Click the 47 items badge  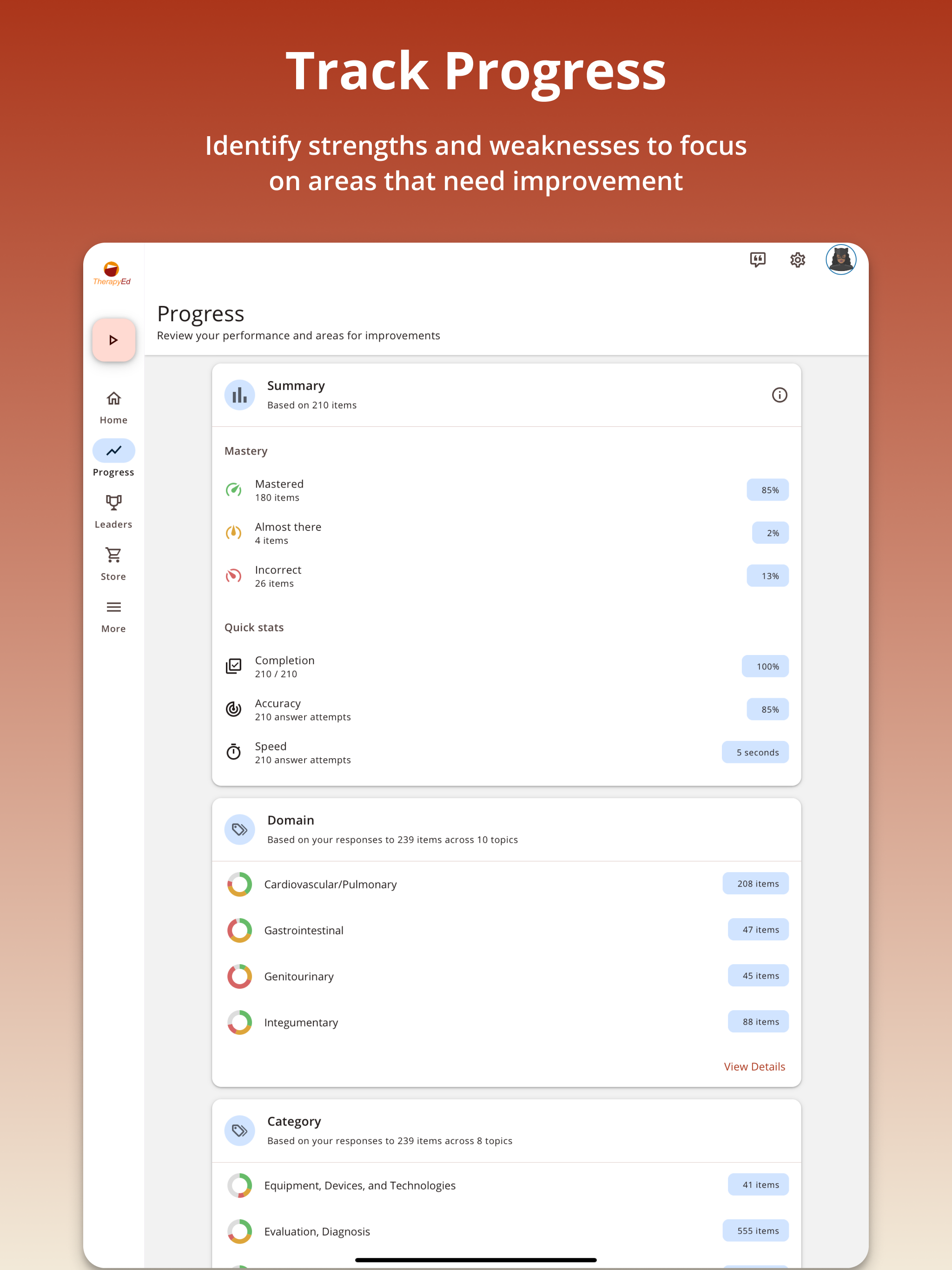(x=759, y=930)
